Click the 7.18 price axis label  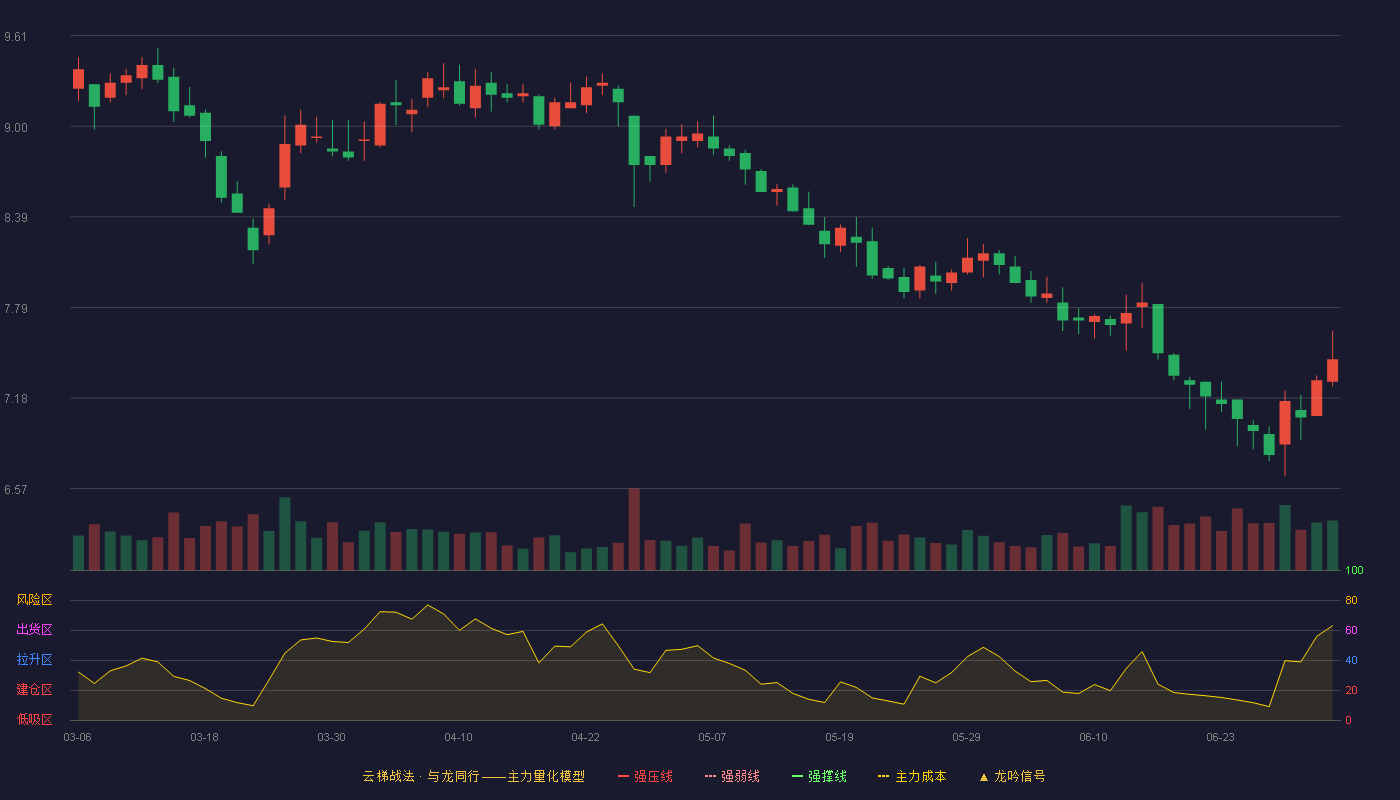(x=16, y=399)
